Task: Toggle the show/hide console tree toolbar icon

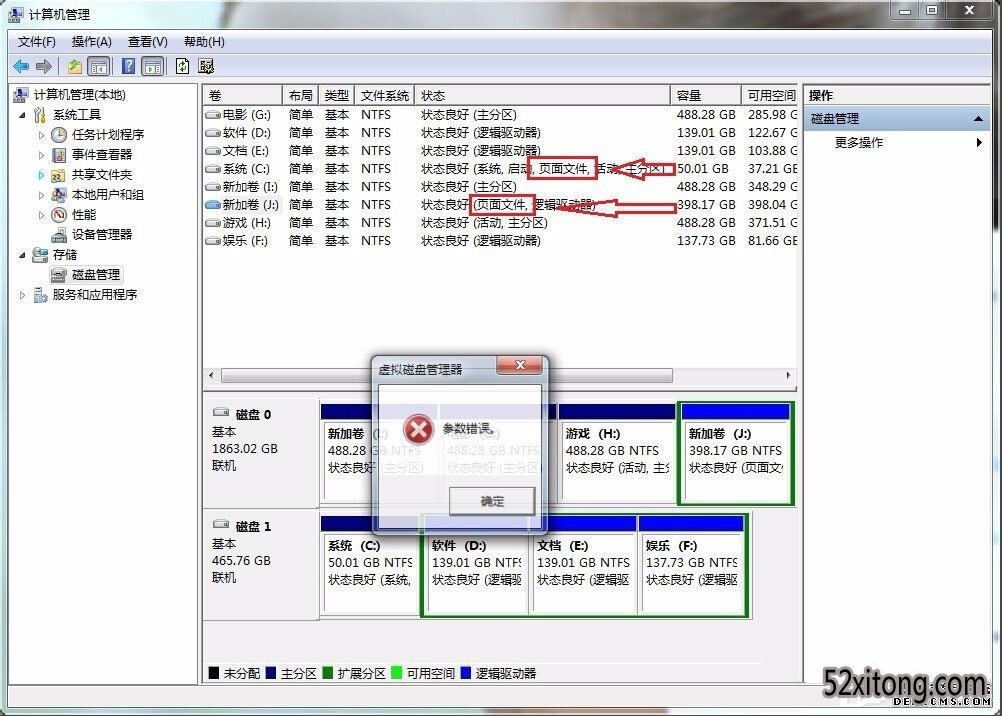Action: [x=98, y=66]
